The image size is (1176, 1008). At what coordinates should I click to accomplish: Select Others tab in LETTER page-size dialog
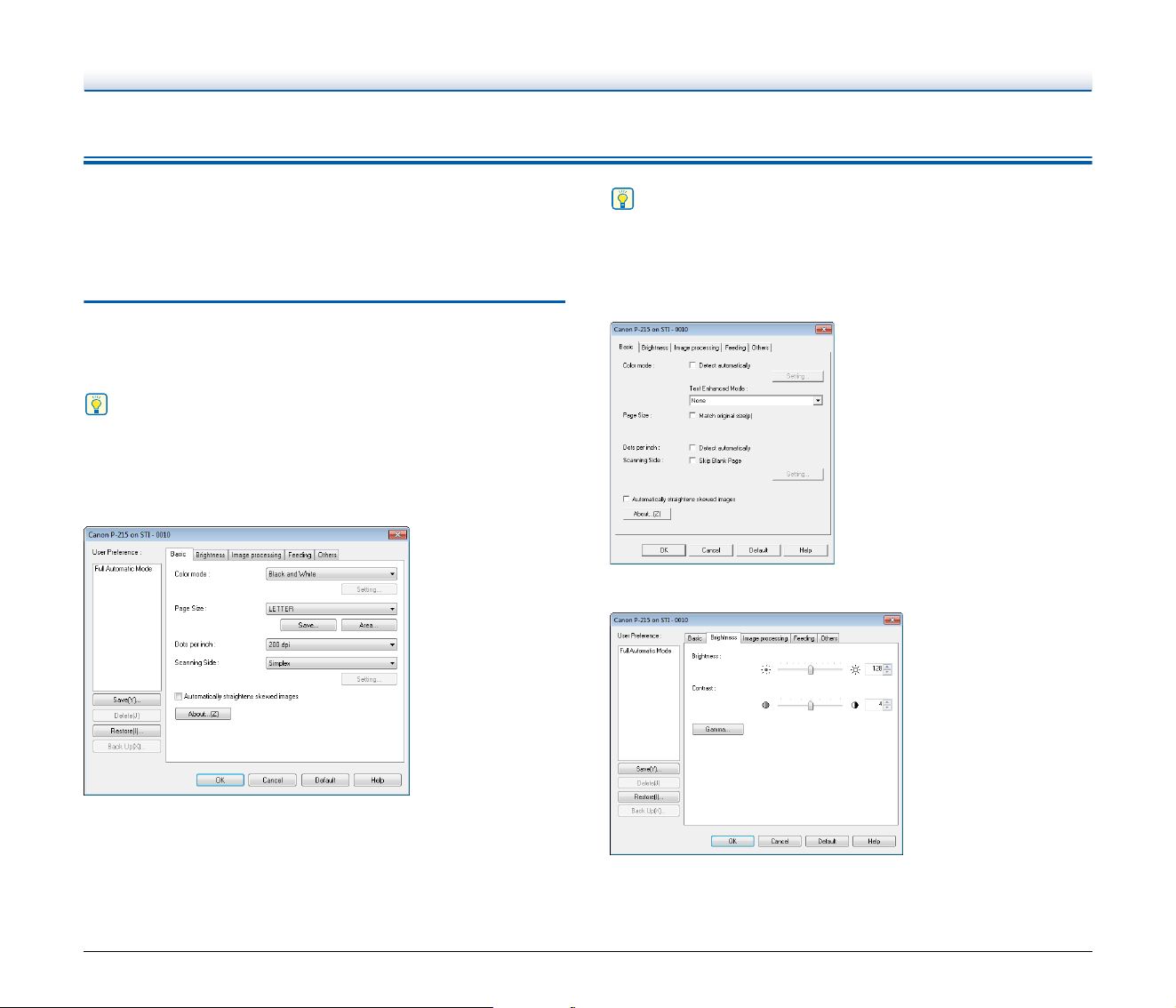point(328,555)
